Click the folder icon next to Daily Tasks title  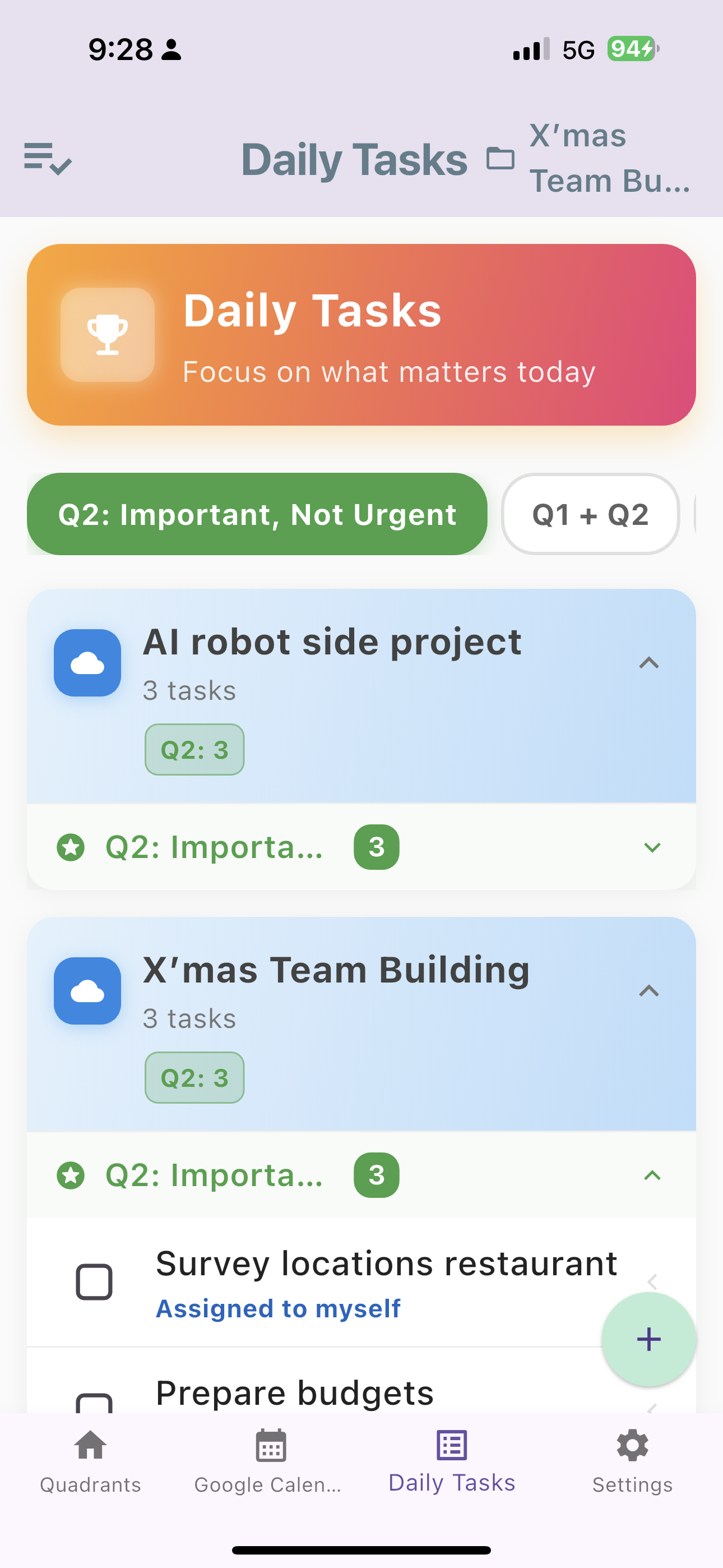pyautogui.click(x=500, y=159)
